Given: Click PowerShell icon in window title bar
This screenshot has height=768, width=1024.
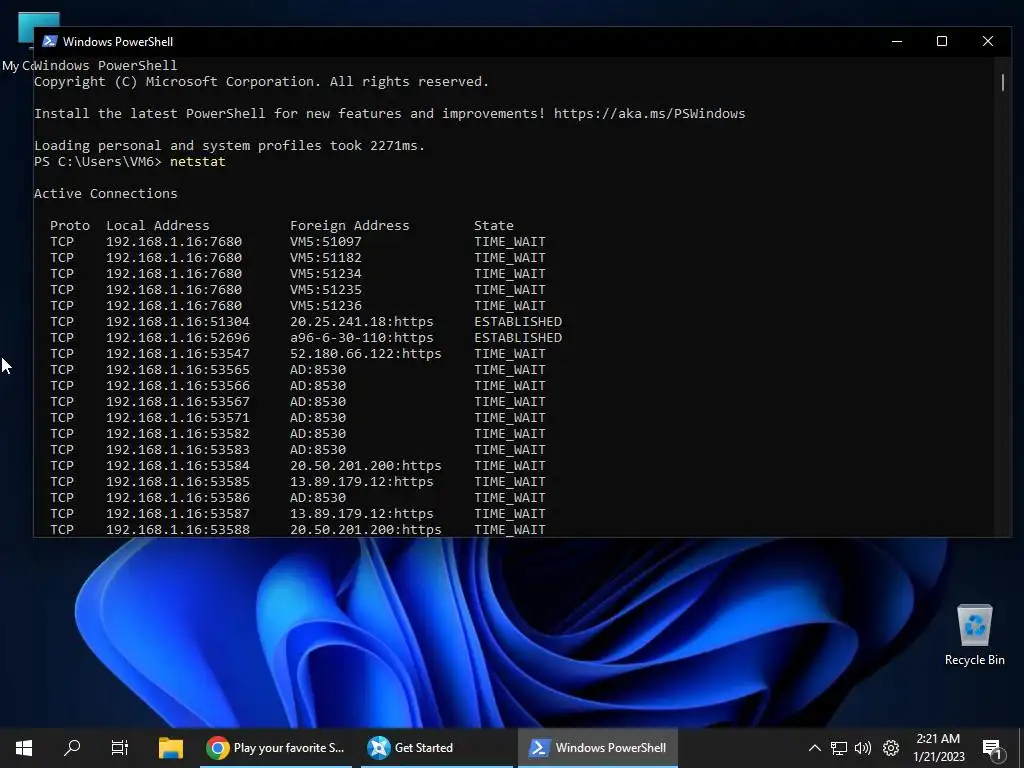Looking at the screenshot, I should [50, 41].
